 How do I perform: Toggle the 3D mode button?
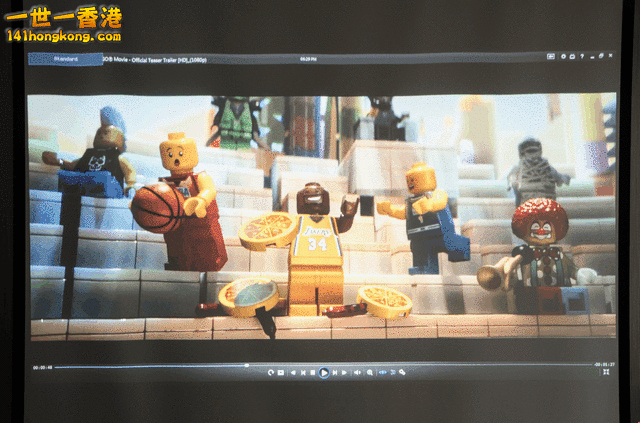click(x=382, y=372)
